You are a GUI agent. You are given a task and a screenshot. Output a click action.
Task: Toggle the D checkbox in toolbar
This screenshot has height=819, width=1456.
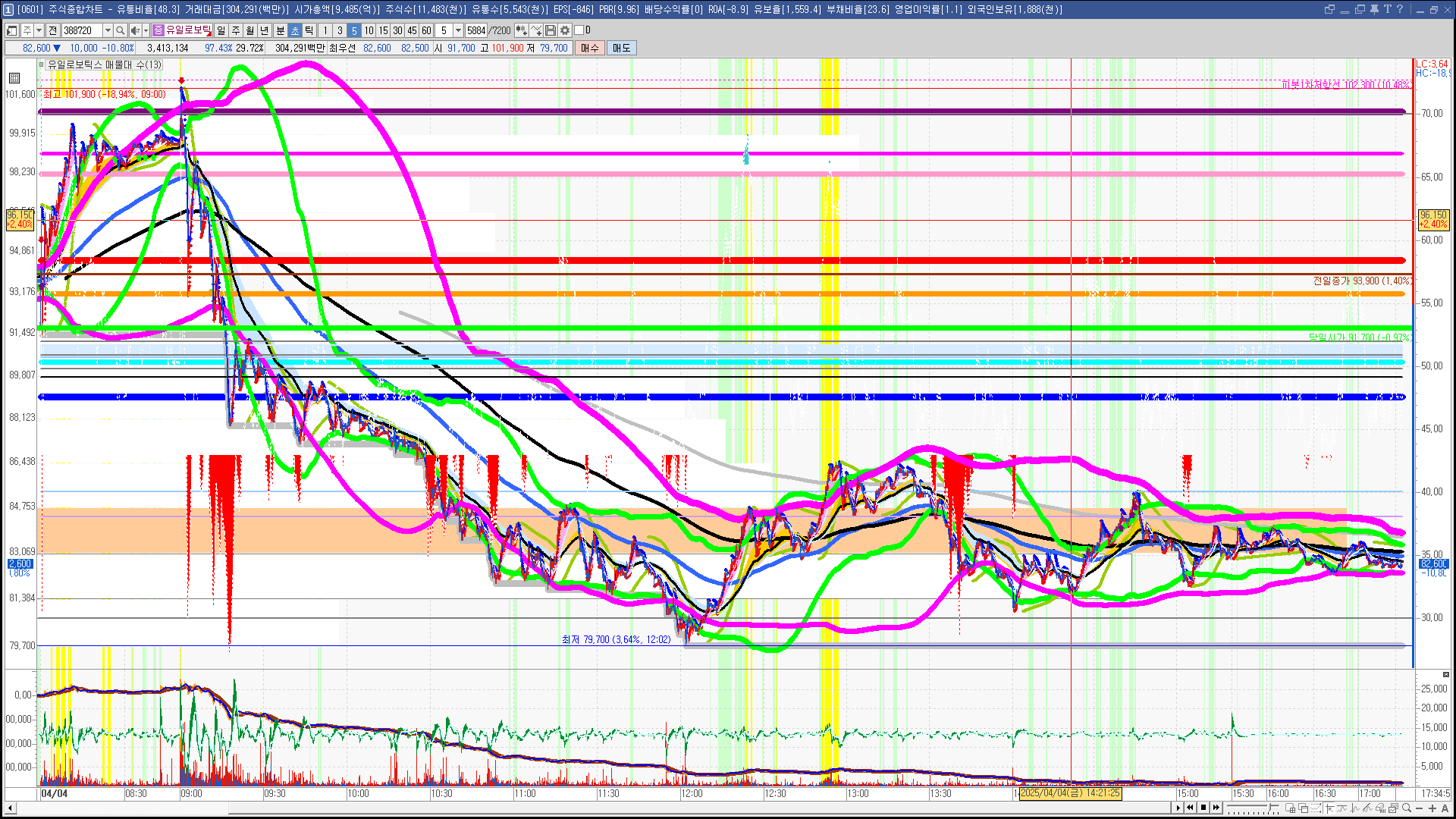[579, 30]
